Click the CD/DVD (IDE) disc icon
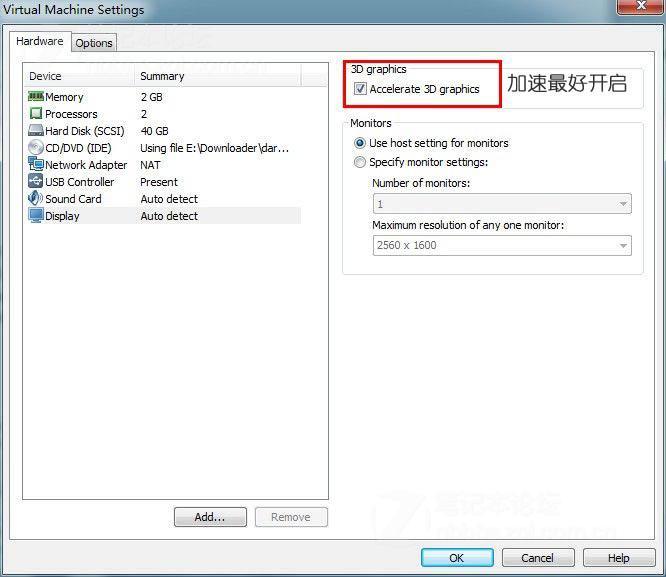The image size is (666, 577). (x=36, y=148)
